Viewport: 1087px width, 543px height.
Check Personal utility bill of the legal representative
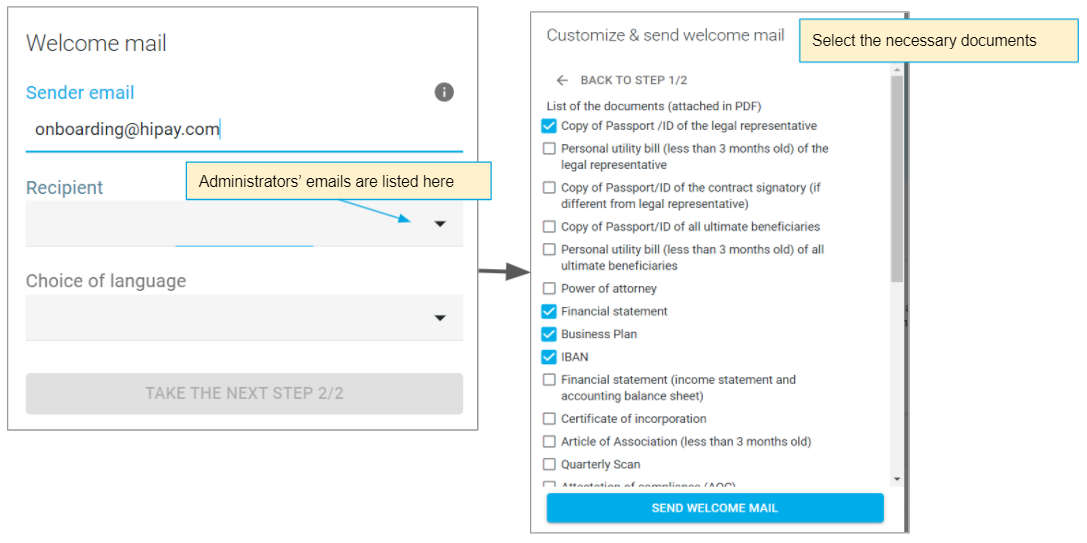click(x=549, y=149)
